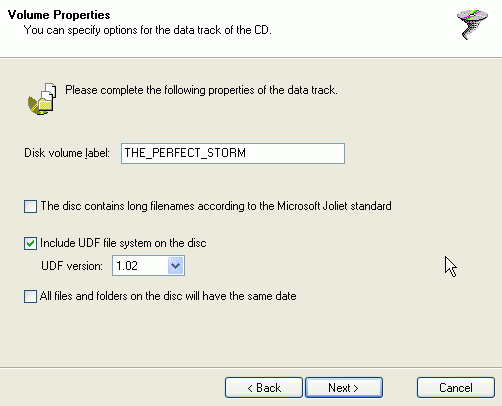Place cursor in THE_PERFECT_STORM text
Viewport: 502px width, 406px height.
(185, 153)
